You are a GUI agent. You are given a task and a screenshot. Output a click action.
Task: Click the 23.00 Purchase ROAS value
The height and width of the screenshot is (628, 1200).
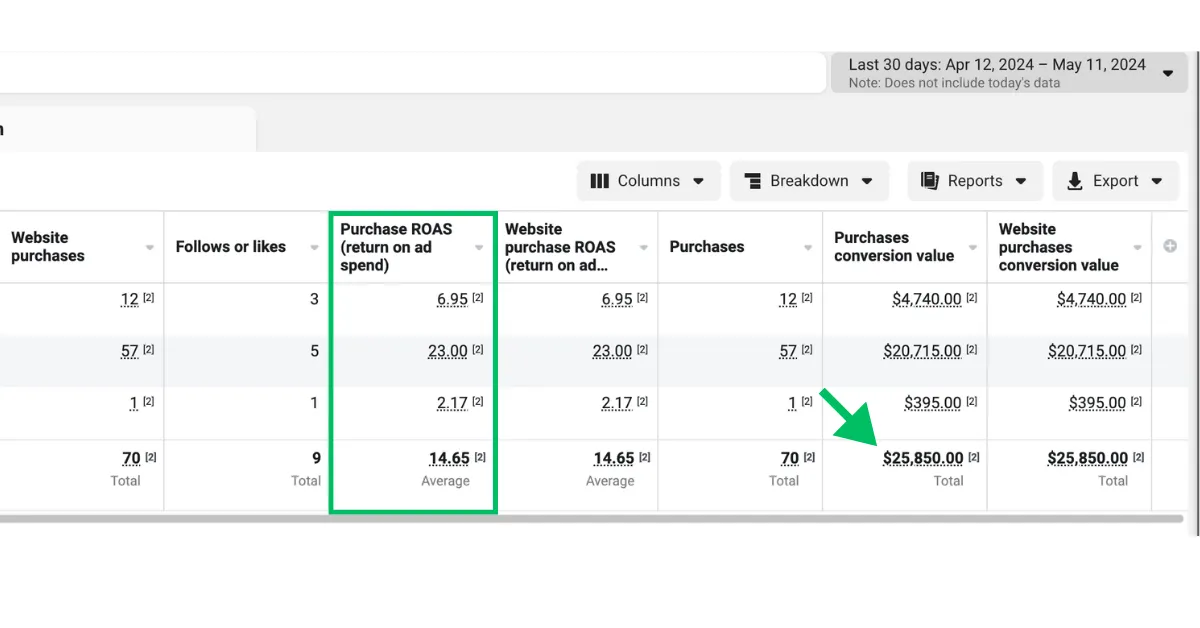(452, 351)
